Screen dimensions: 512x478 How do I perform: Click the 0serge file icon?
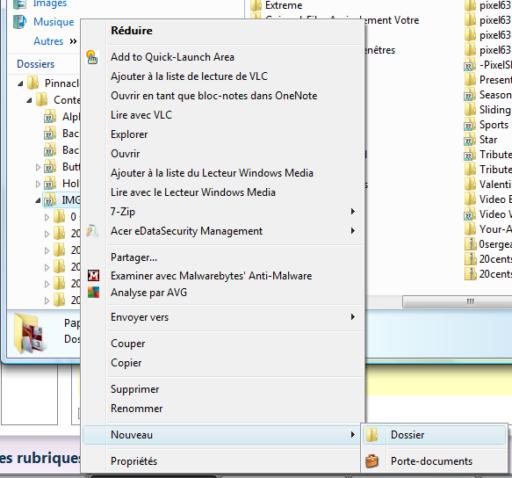coord(470,244)
